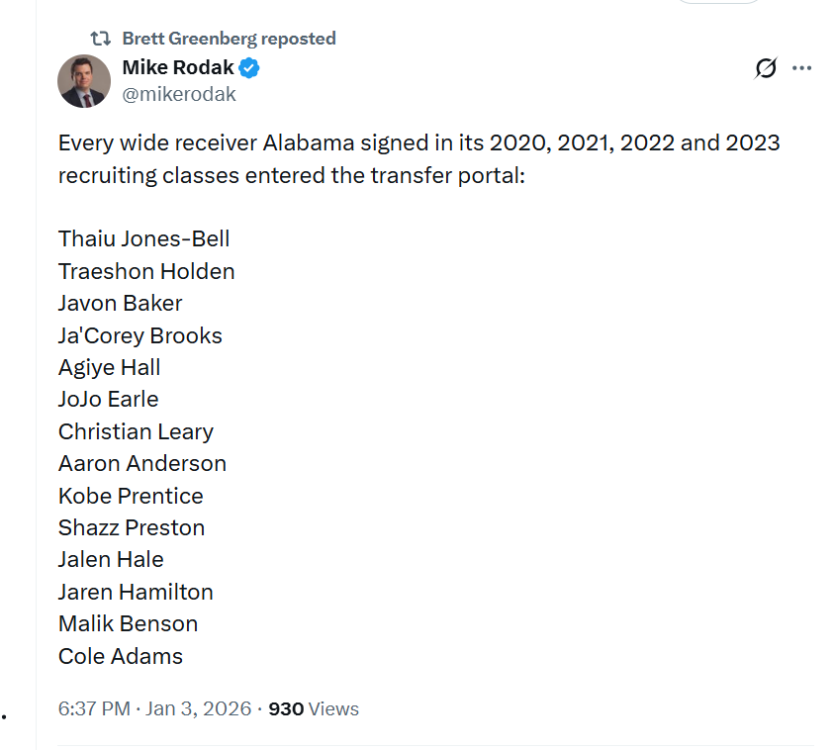Open Grok explain post icon
This screenshot has width=835, height=750.
tap(766, 68)
